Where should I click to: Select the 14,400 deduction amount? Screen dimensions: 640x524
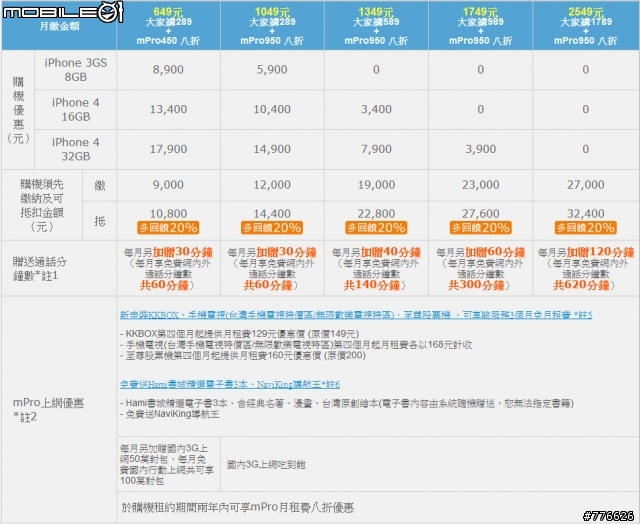[x=272, y=213]
